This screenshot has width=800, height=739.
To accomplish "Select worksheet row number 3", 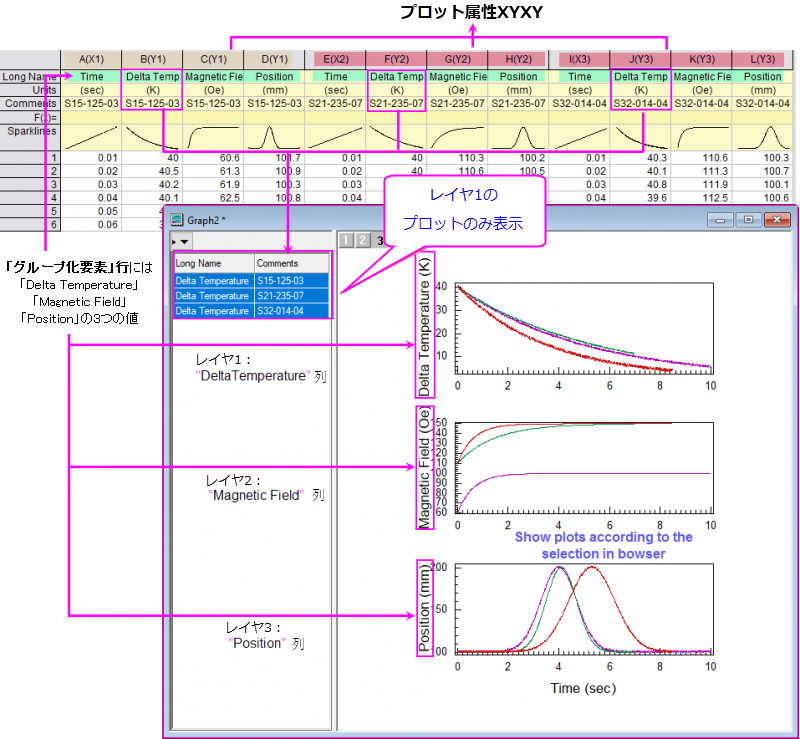I will (30, 184).
